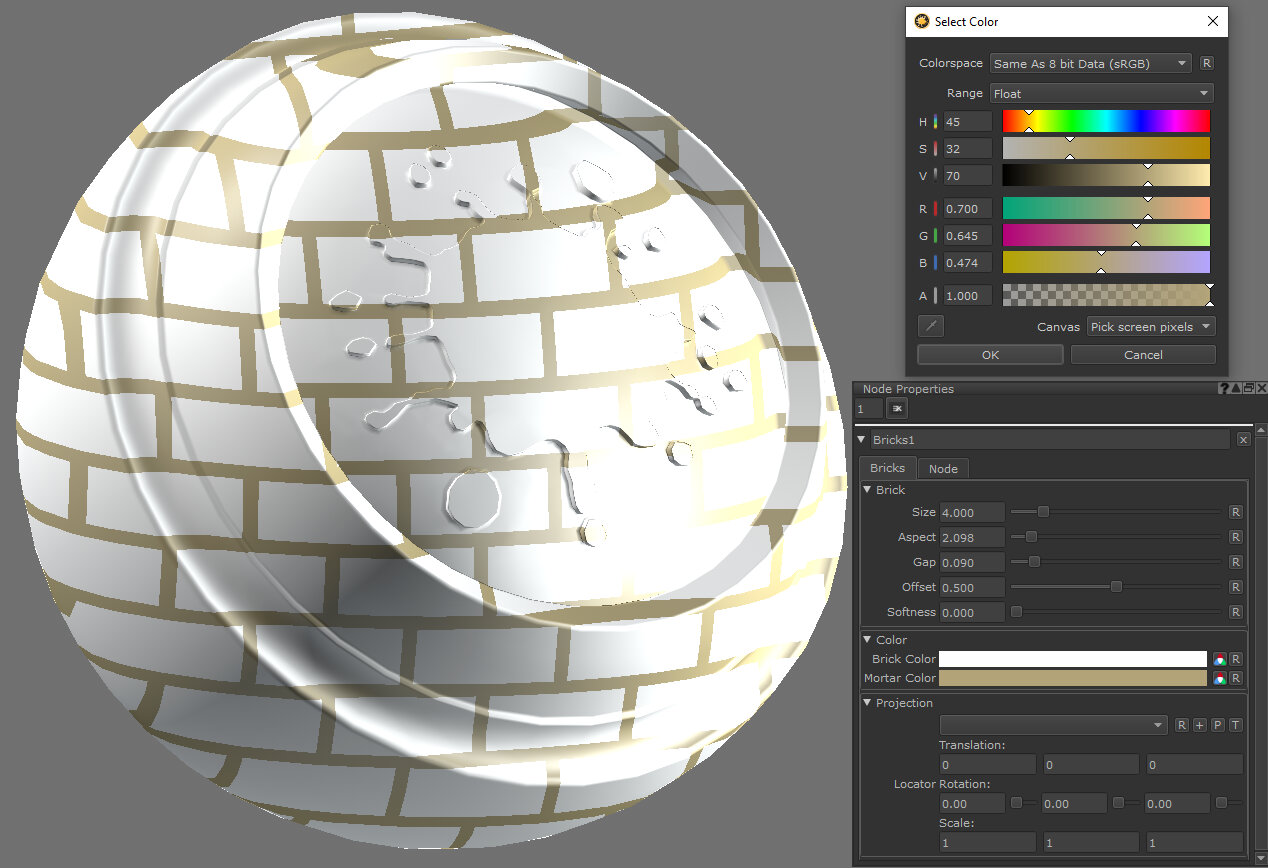Activate the eyedropper color picker tool

pos(930,326)
